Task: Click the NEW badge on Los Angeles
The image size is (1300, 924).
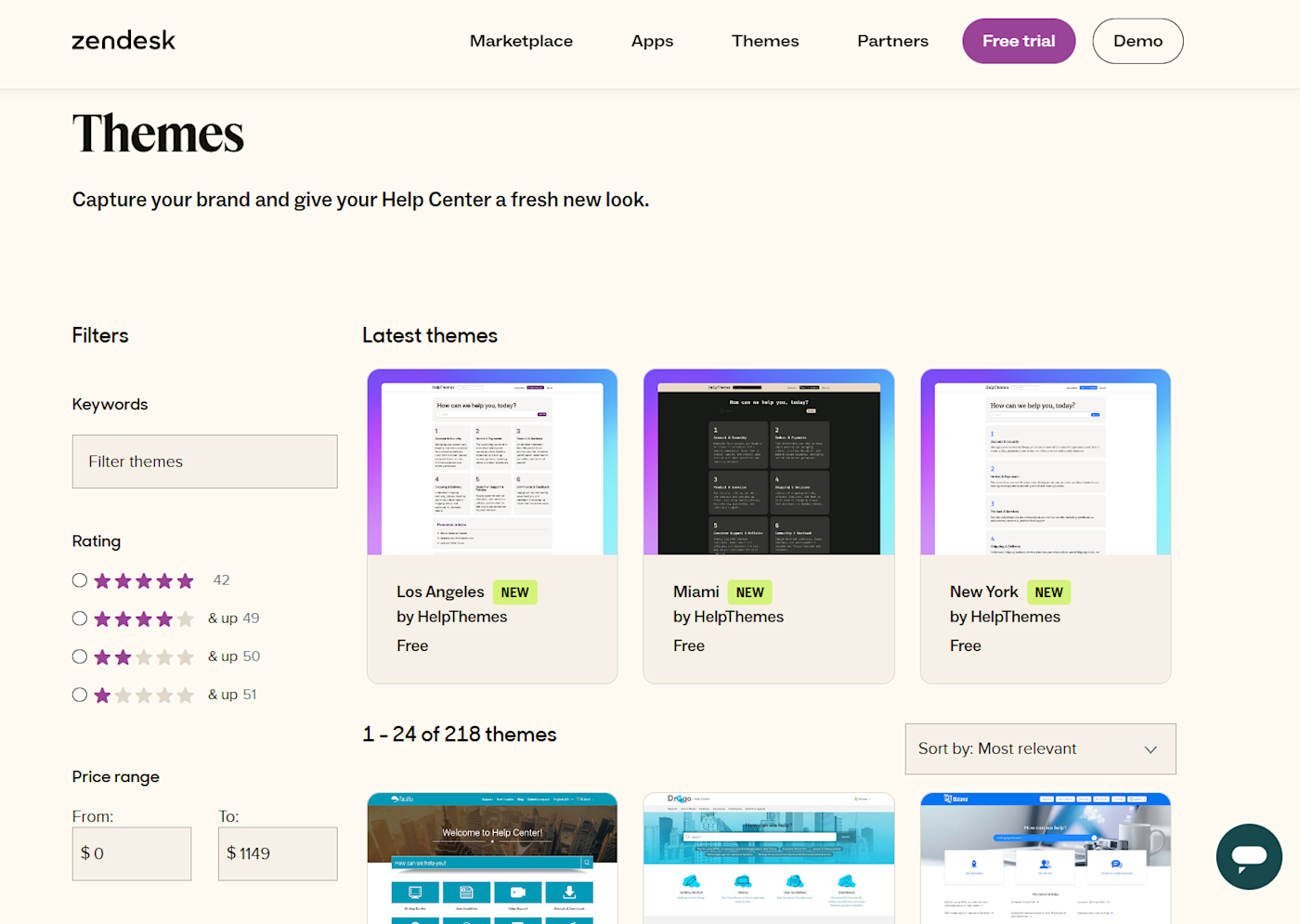Action: (514, 592)
